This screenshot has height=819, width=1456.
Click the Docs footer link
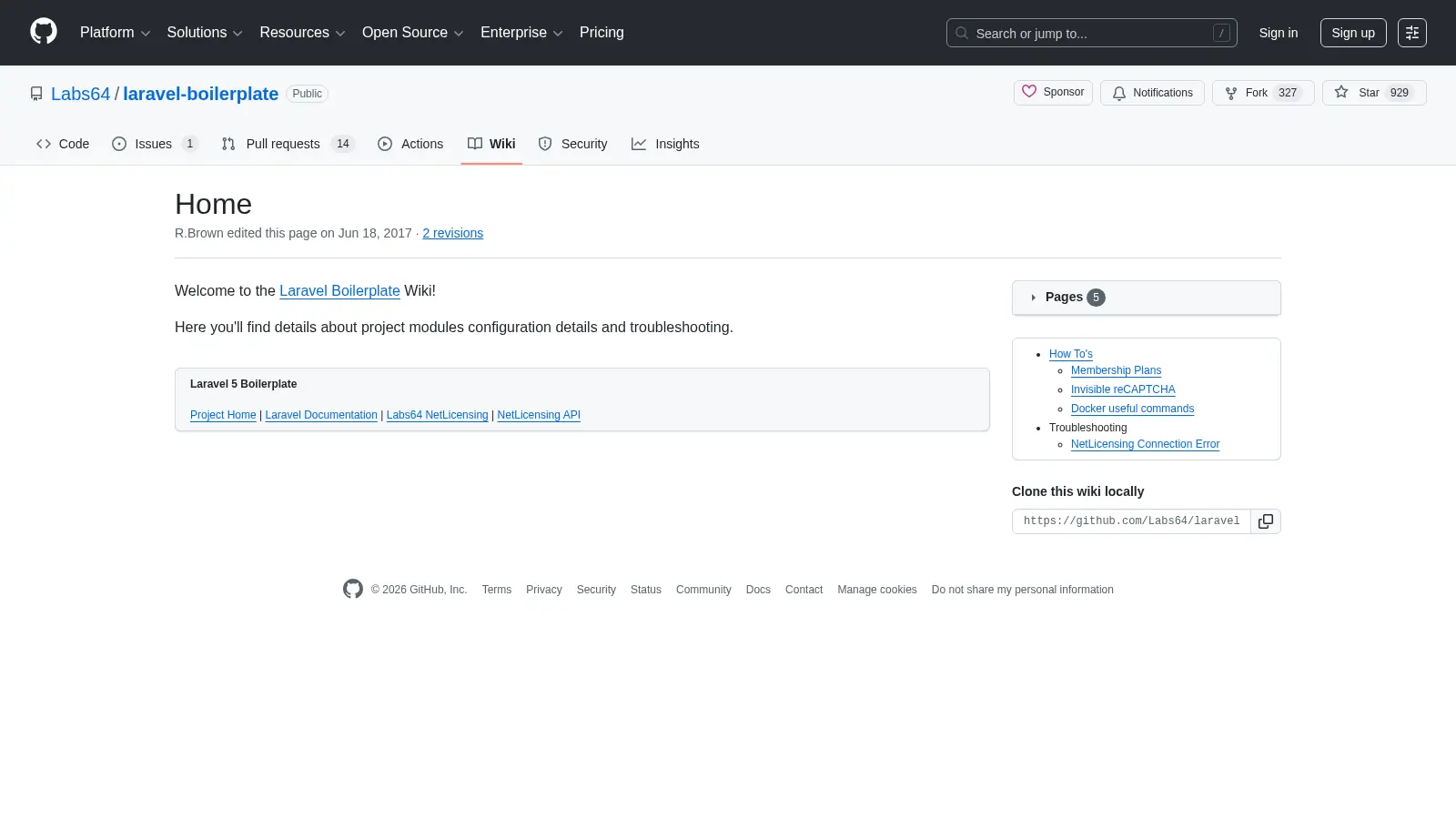pyautogui.click(x=758, y=590)
